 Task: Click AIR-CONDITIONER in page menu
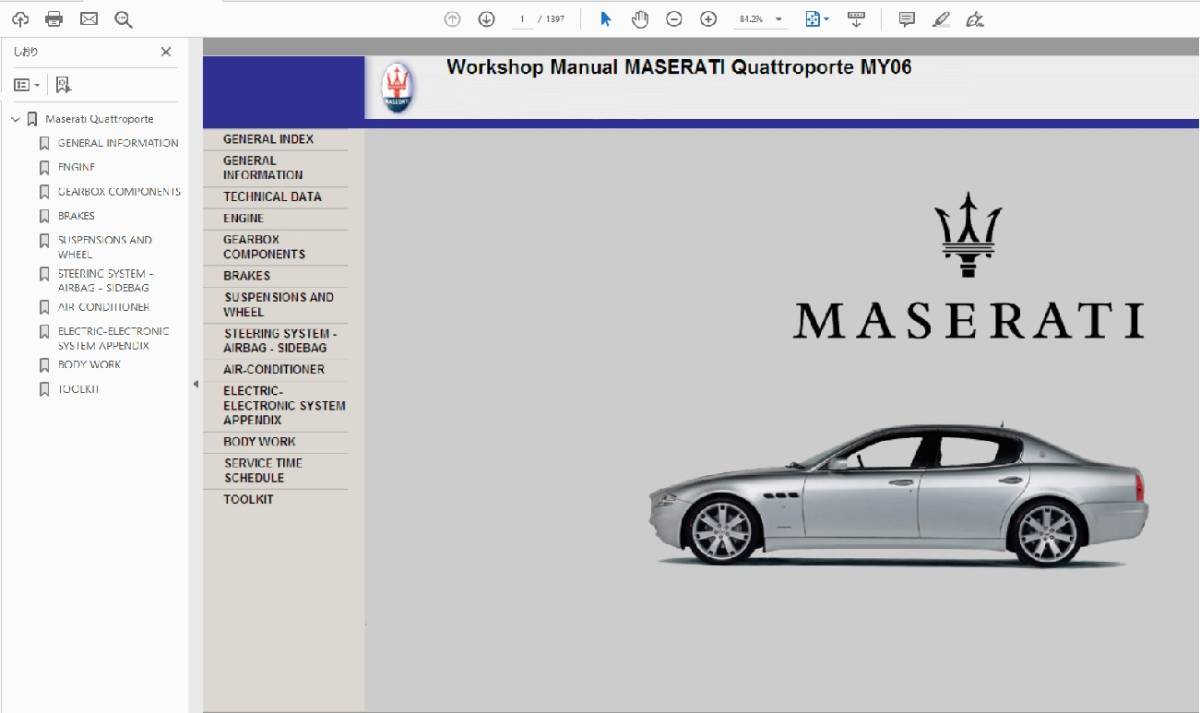tap(273, 369)
